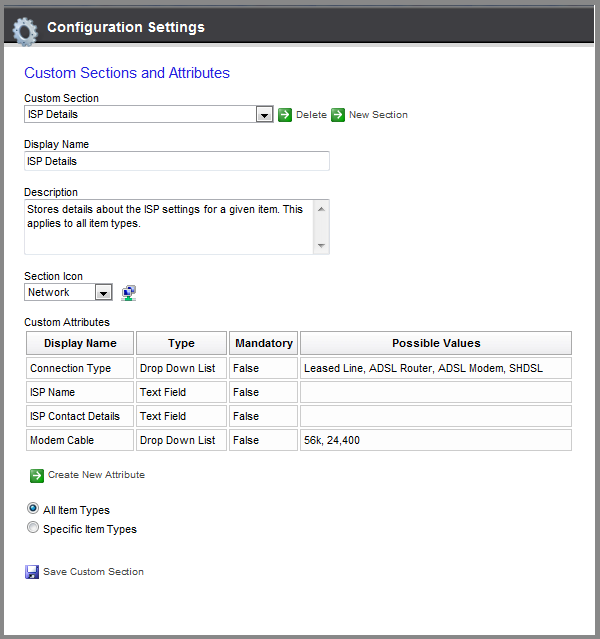Focus the Display Name text field

pos(177,161)
